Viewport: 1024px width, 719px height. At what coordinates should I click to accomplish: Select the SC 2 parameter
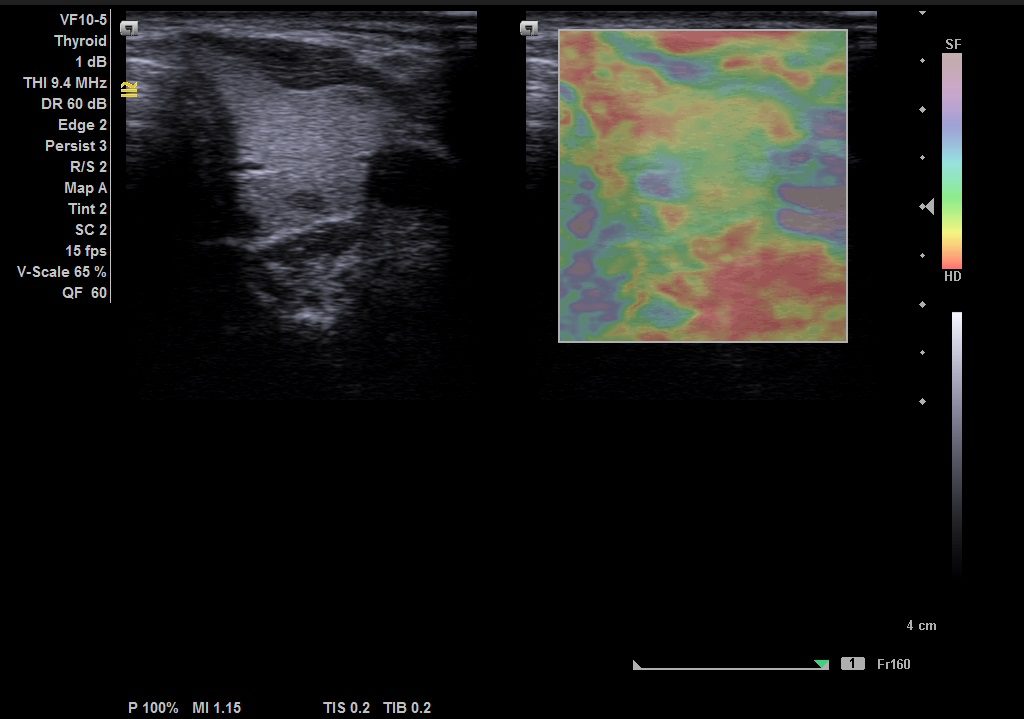click(x=91, y=229)
